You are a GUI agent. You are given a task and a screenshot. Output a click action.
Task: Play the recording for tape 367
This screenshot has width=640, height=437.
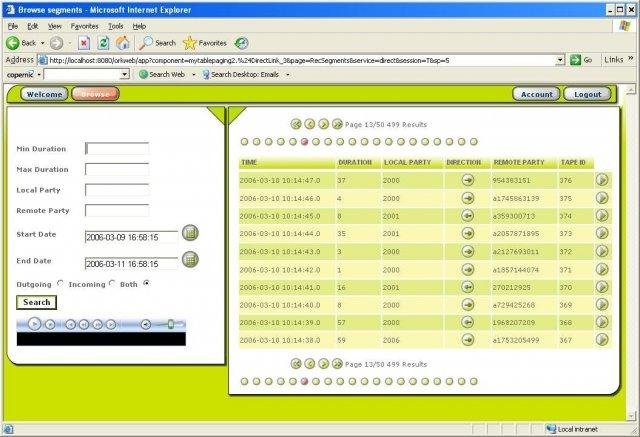coord(602,340)
